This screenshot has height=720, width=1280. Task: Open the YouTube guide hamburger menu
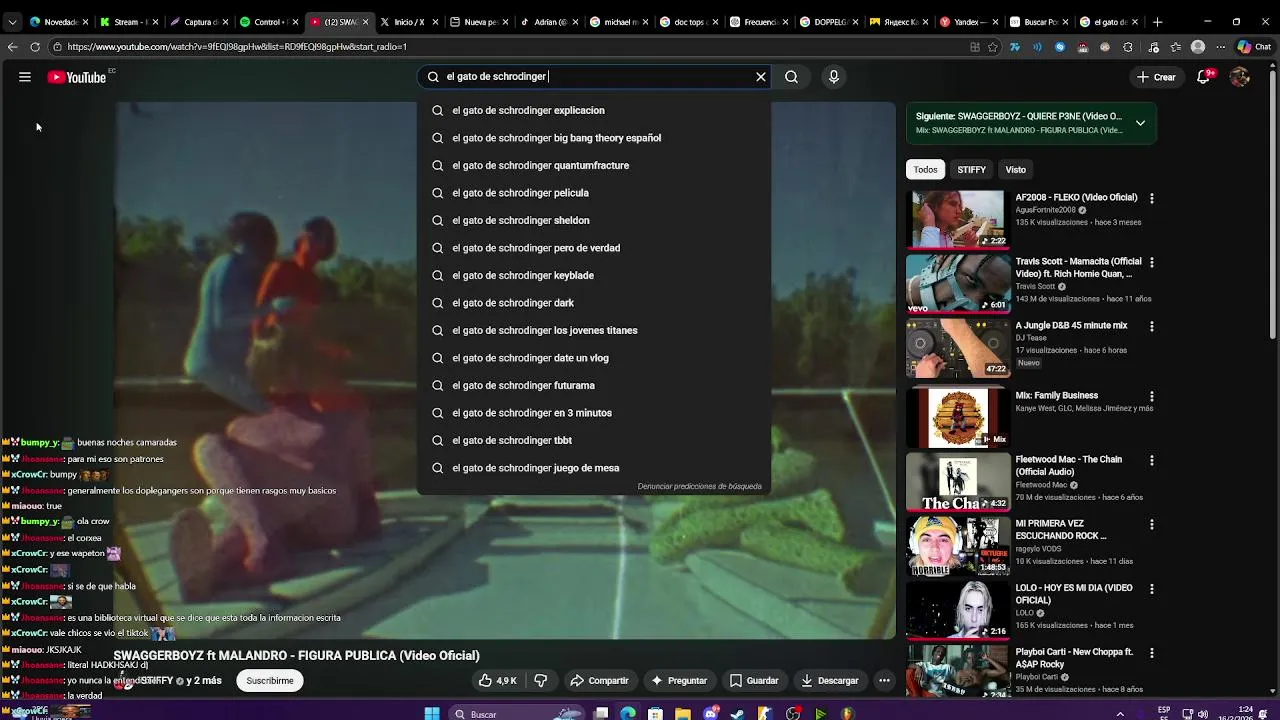[x=25, y=77]
